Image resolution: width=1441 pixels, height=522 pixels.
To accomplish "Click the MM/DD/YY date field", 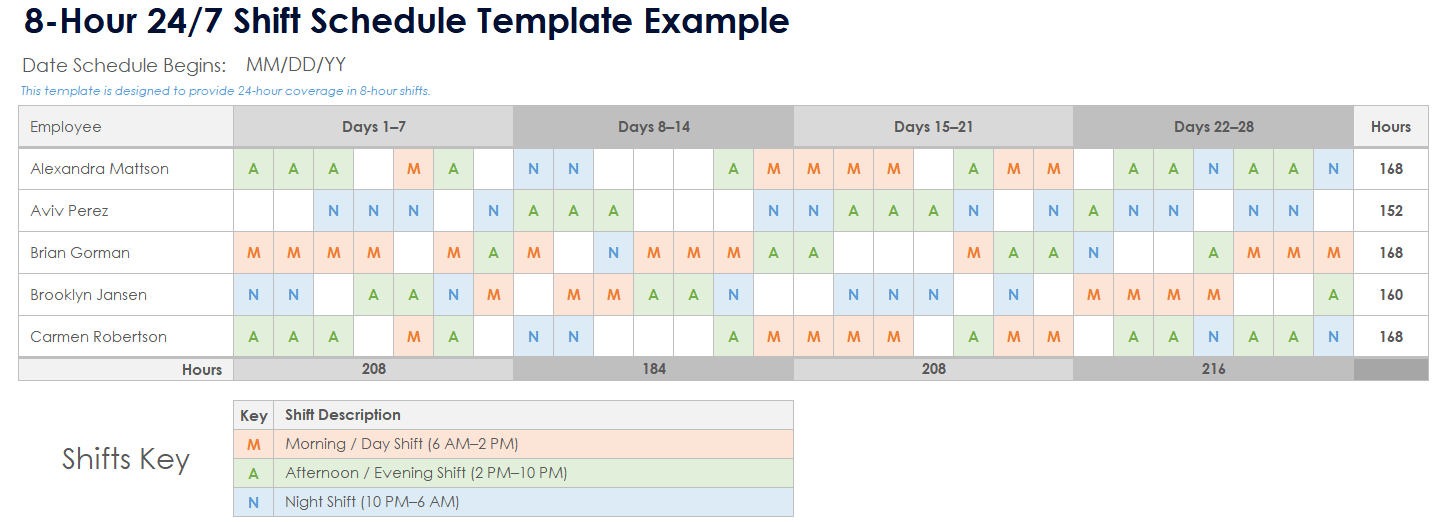I will (296, 66).
